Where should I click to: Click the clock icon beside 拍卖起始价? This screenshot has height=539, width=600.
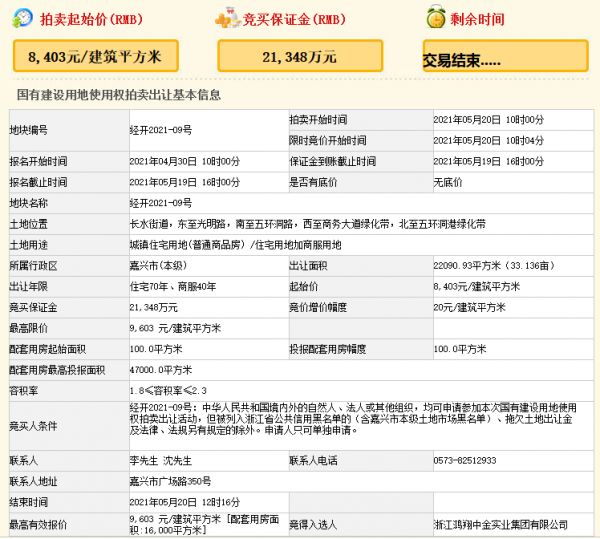[23, 18]
